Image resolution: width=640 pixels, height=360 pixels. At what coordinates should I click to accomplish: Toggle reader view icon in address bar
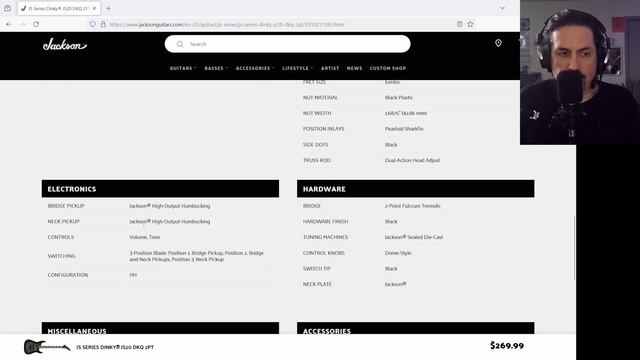(x=460, y=24)
